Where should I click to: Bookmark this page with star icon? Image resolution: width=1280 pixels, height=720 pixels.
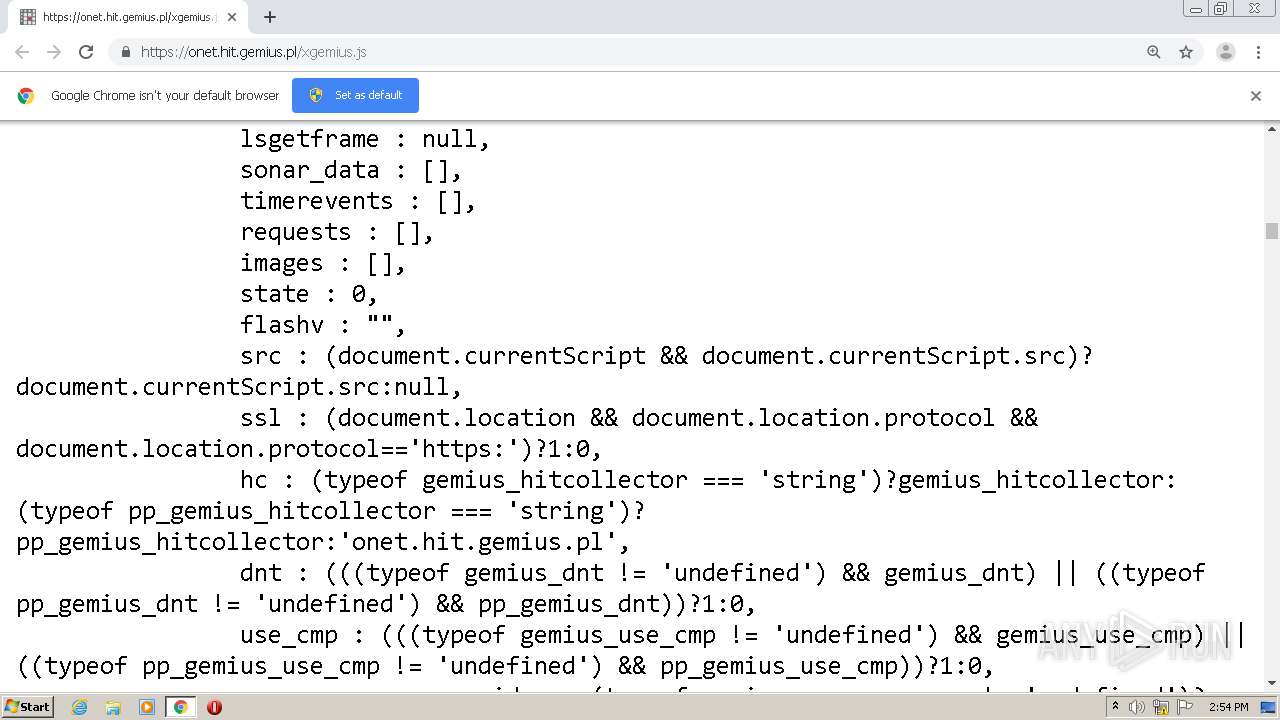[x=1186, y=52]
